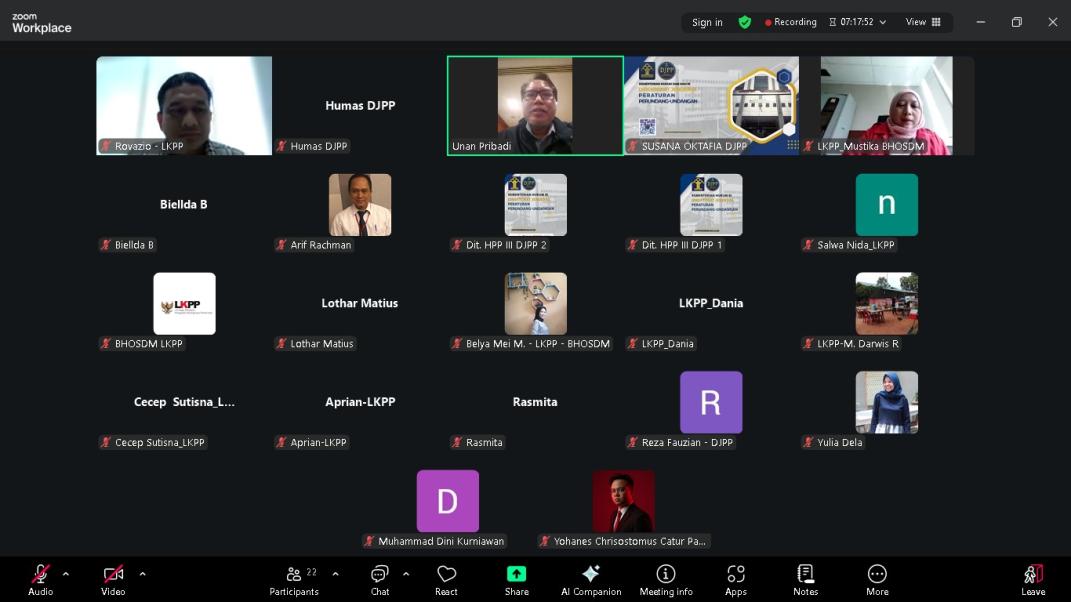Toggle the Participants list panel
The width and height of the screenshot is (1071, 602).
(295, 574)
